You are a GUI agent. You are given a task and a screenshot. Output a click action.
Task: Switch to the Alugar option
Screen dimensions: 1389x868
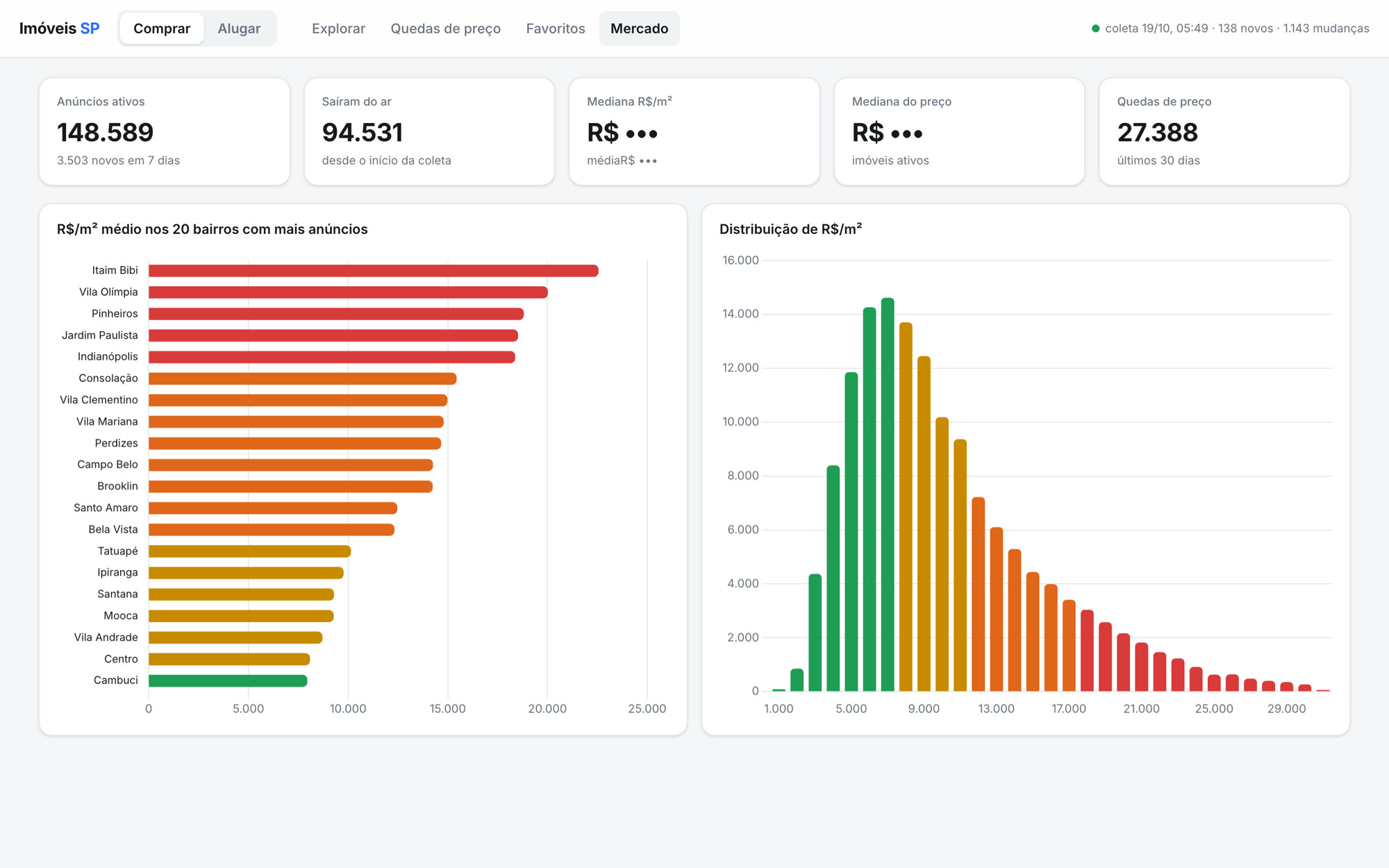[x=239, y=28]
